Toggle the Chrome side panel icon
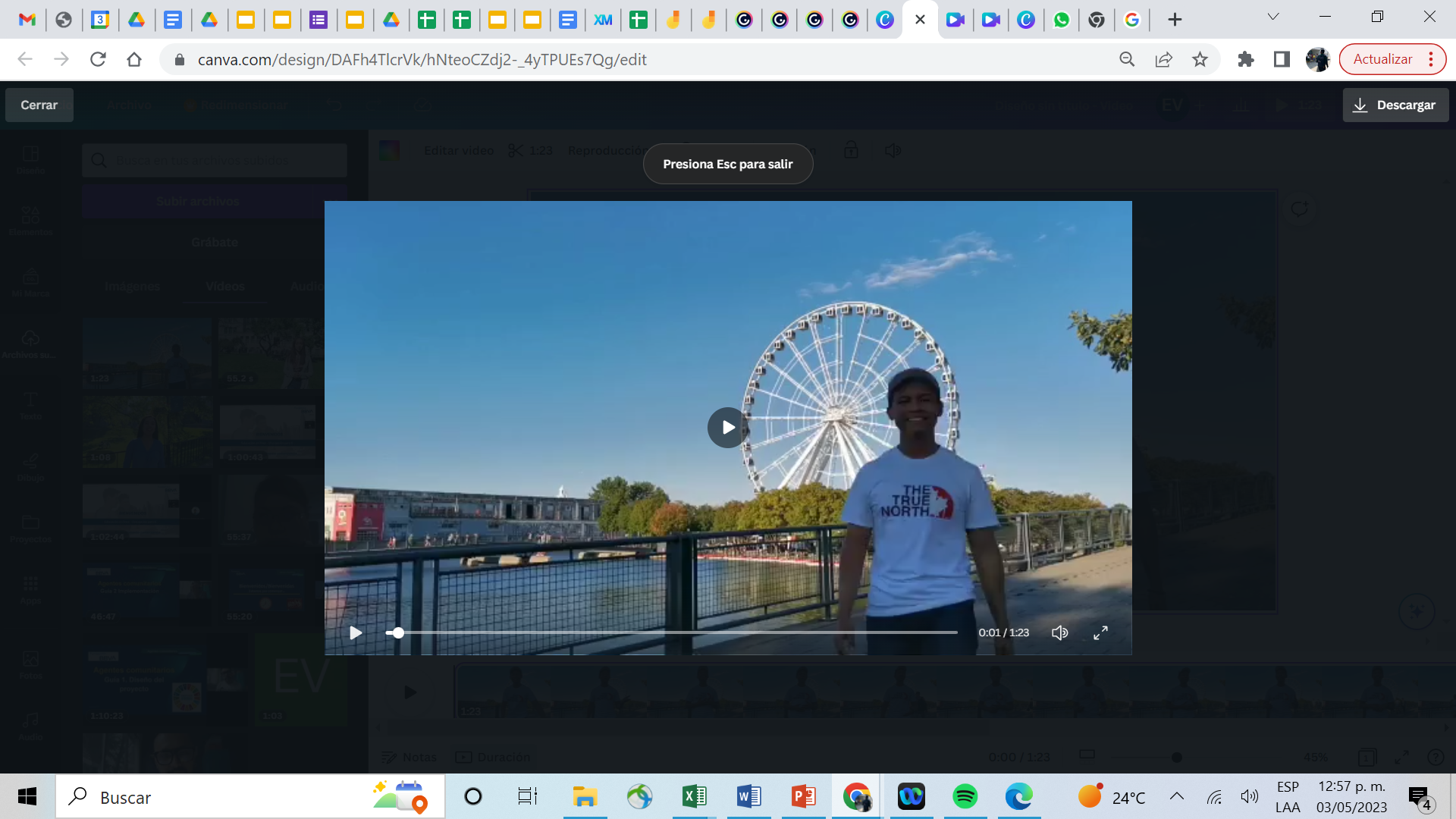This screenshot has width=1456, height=819. 1282,59
